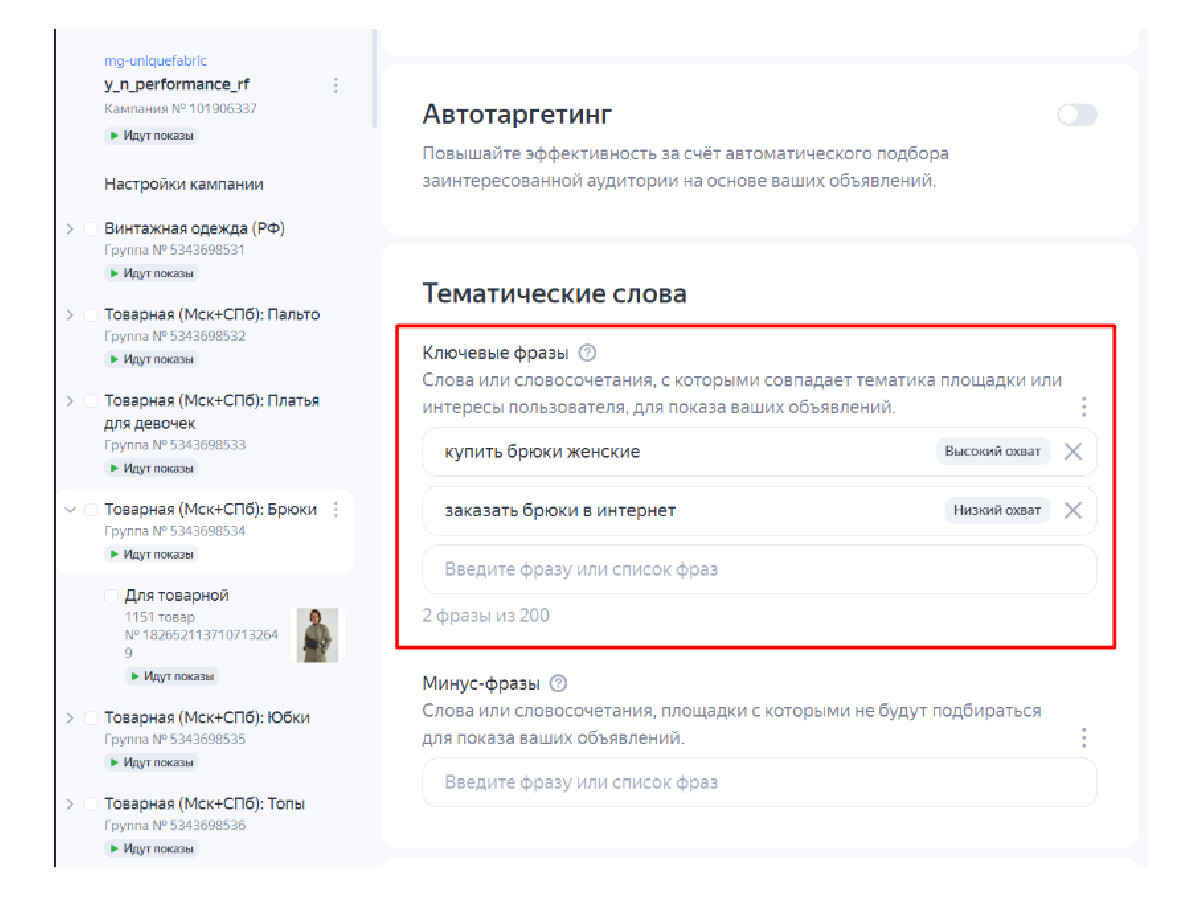
Task: Open help icon next to Ключевые фразы
Action: [x=587, y=353]
